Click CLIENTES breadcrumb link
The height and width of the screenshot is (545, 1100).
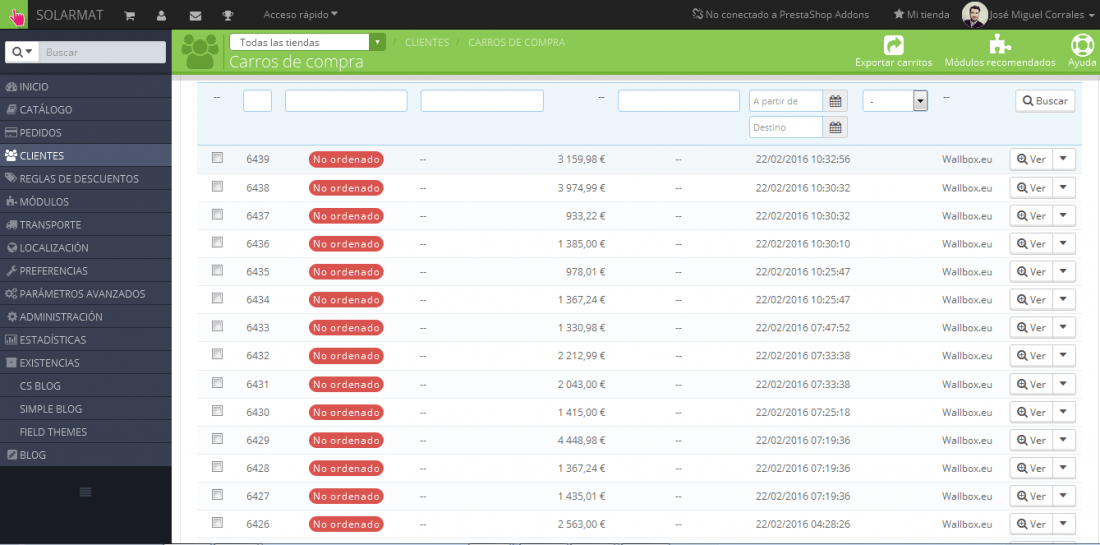427,43
